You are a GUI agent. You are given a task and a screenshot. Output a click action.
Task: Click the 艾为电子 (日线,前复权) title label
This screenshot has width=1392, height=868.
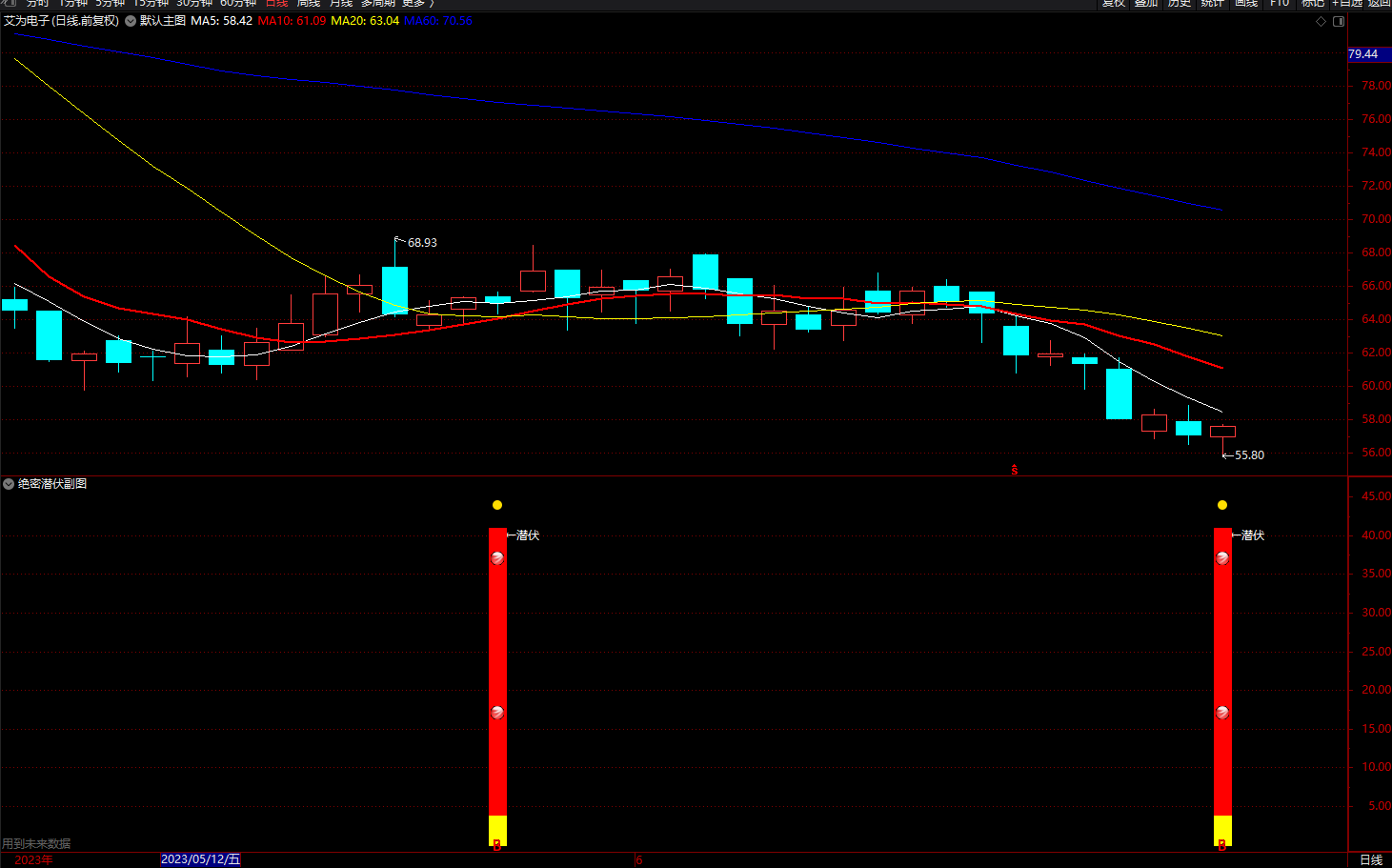coord(61,21)
